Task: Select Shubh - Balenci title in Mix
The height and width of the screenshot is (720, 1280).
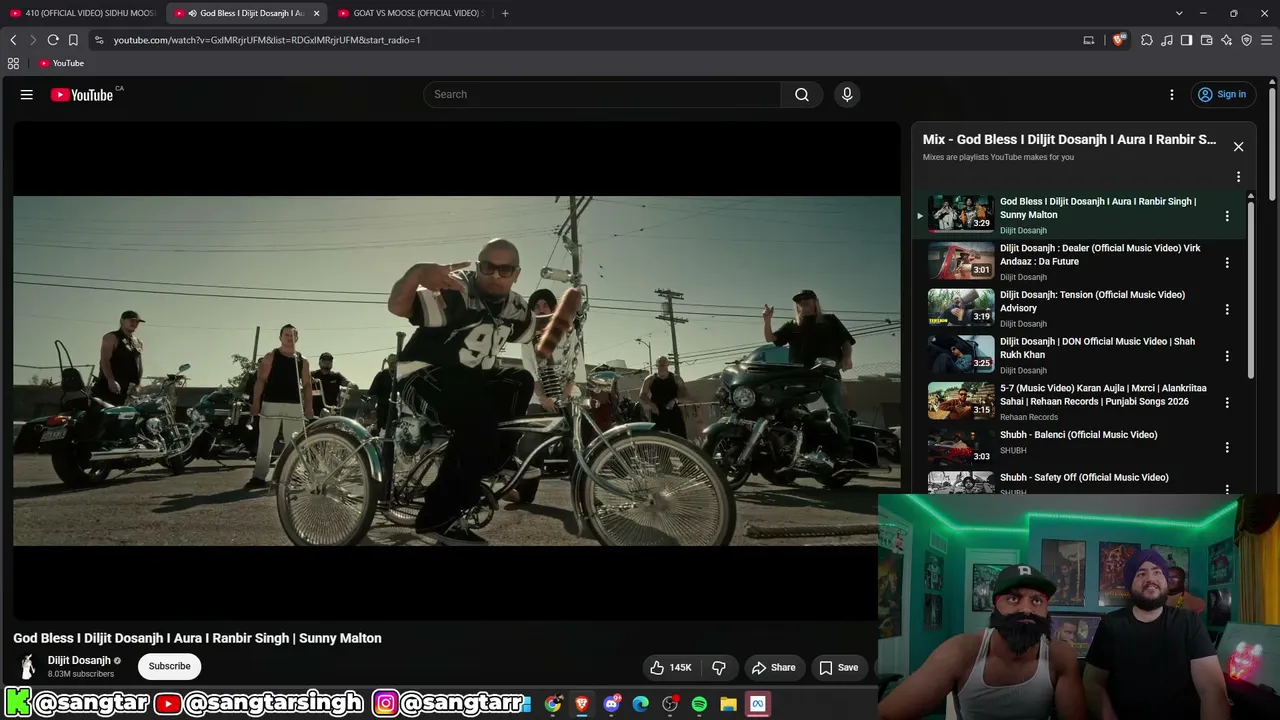Action: click(x=1079, y=435)
